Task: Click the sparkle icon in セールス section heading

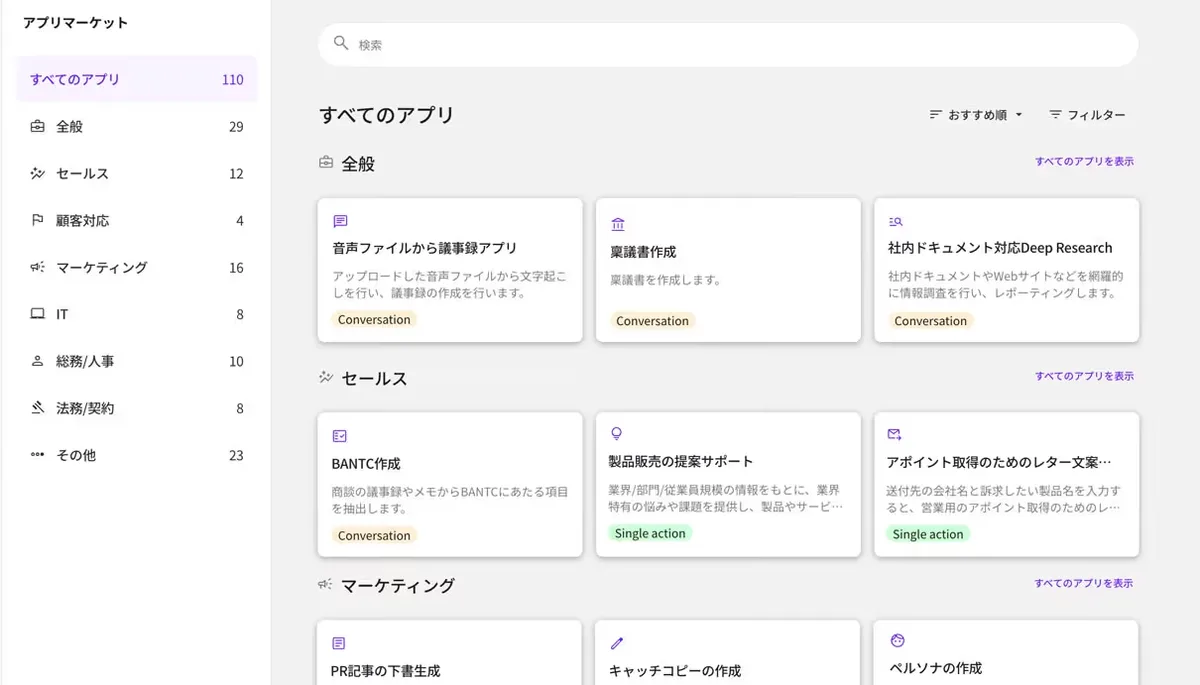Action: (x=326, y=377)
